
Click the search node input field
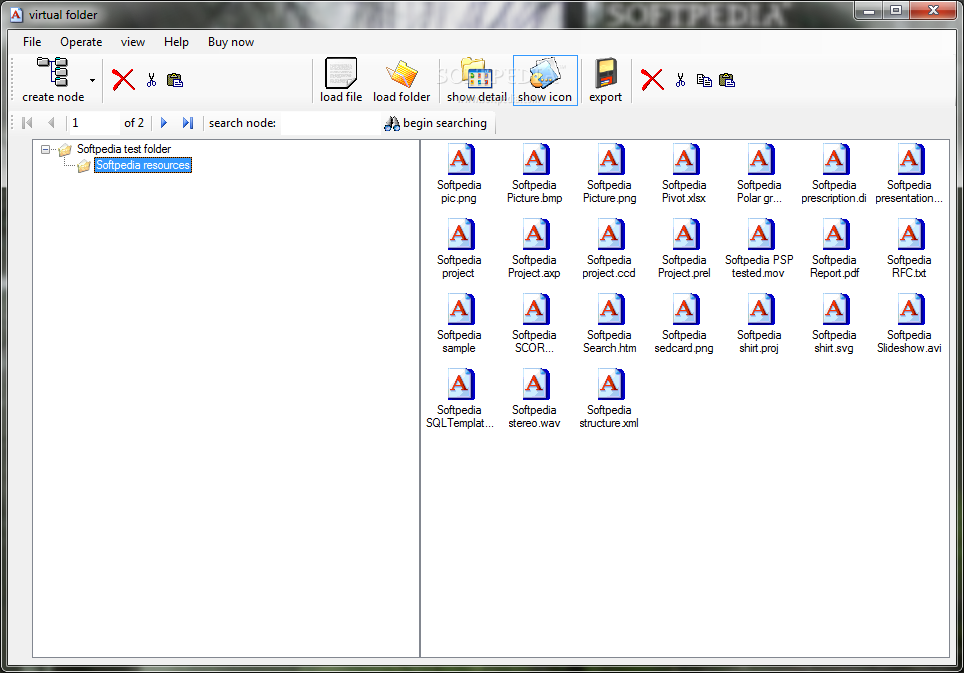click(x=329, y=123)
